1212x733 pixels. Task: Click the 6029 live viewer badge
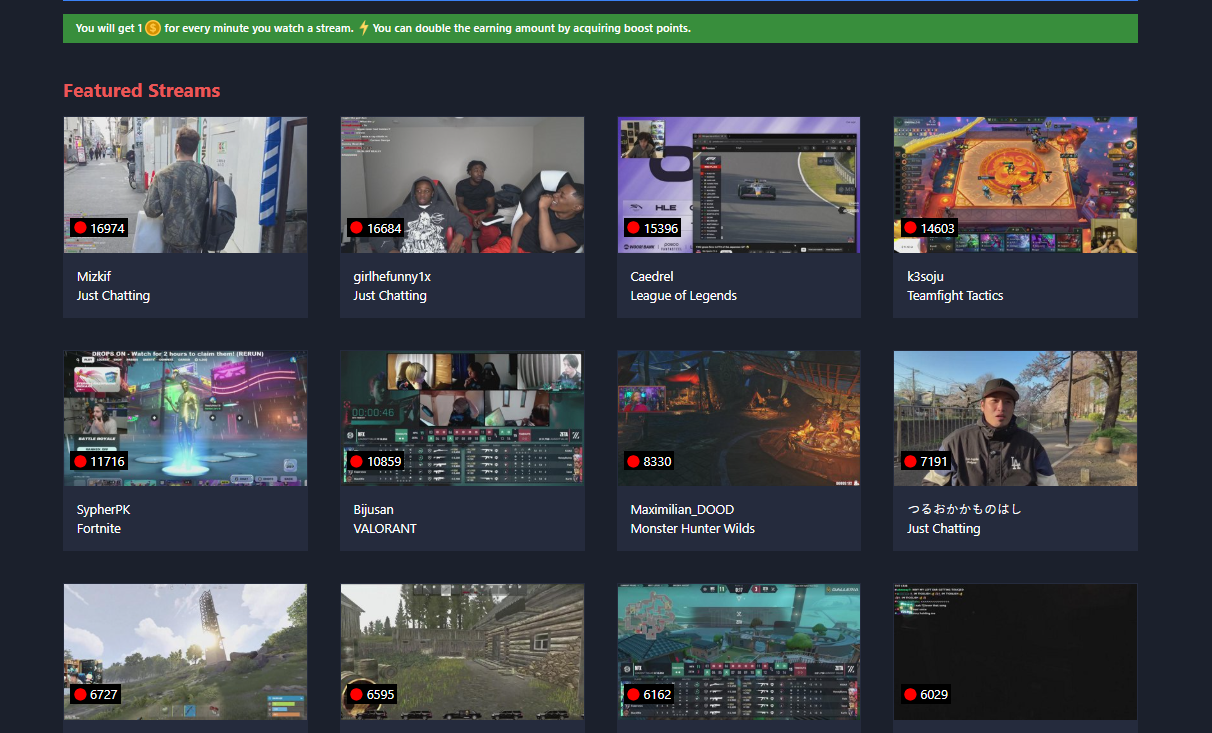click(925, 694)
